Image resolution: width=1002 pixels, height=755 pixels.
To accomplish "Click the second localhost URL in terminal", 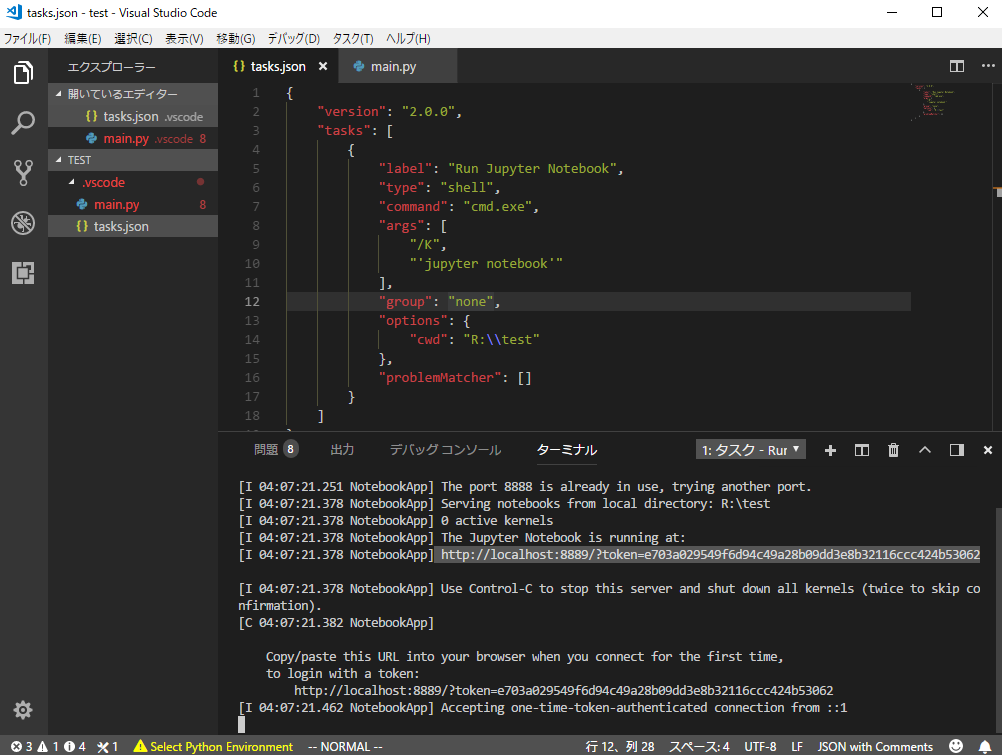I will (x=564, y=690).
